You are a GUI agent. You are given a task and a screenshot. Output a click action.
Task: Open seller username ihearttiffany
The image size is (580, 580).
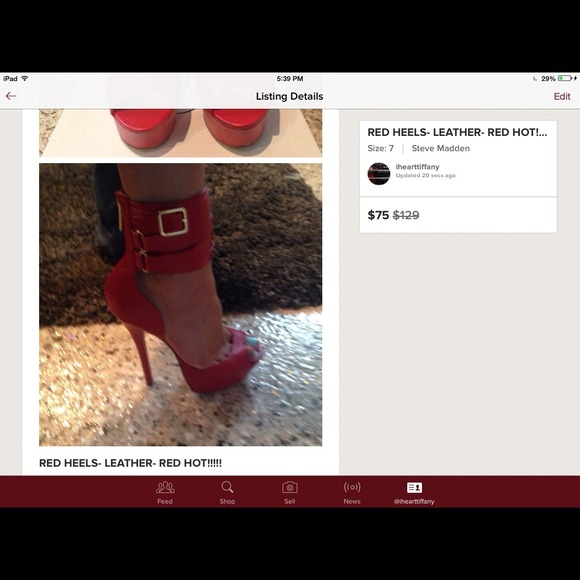[x=417, y=167]
